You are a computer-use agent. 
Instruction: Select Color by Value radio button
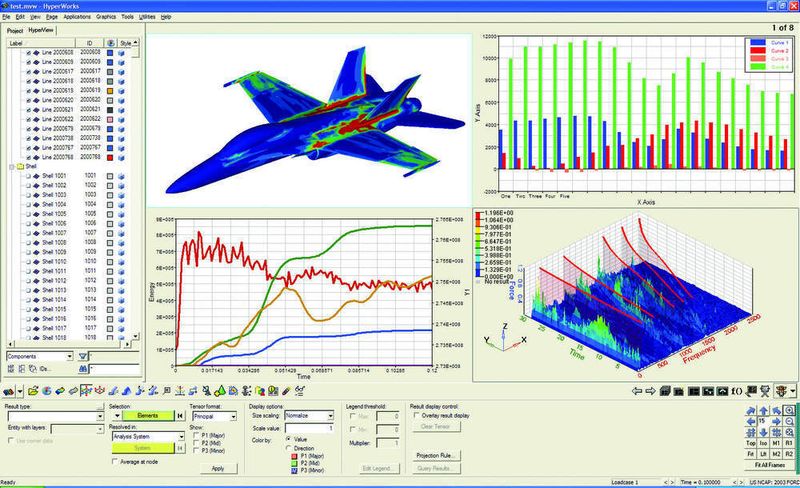(x=289, y=439)
